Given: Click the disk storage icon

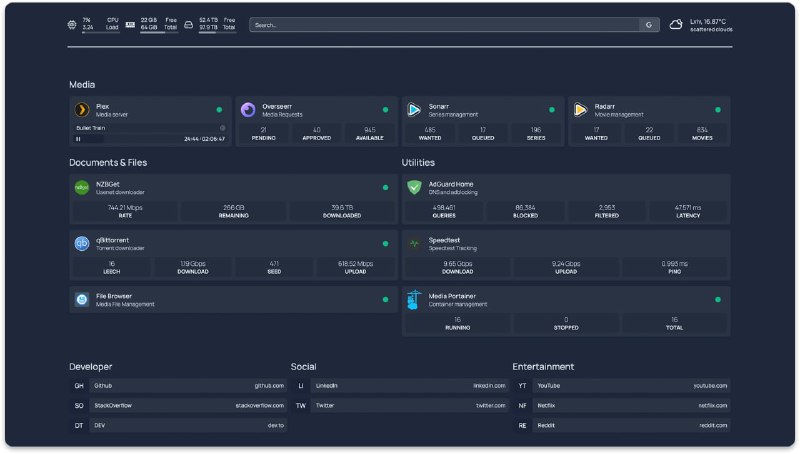Looking at the screenshot, I should pos(188,24).
